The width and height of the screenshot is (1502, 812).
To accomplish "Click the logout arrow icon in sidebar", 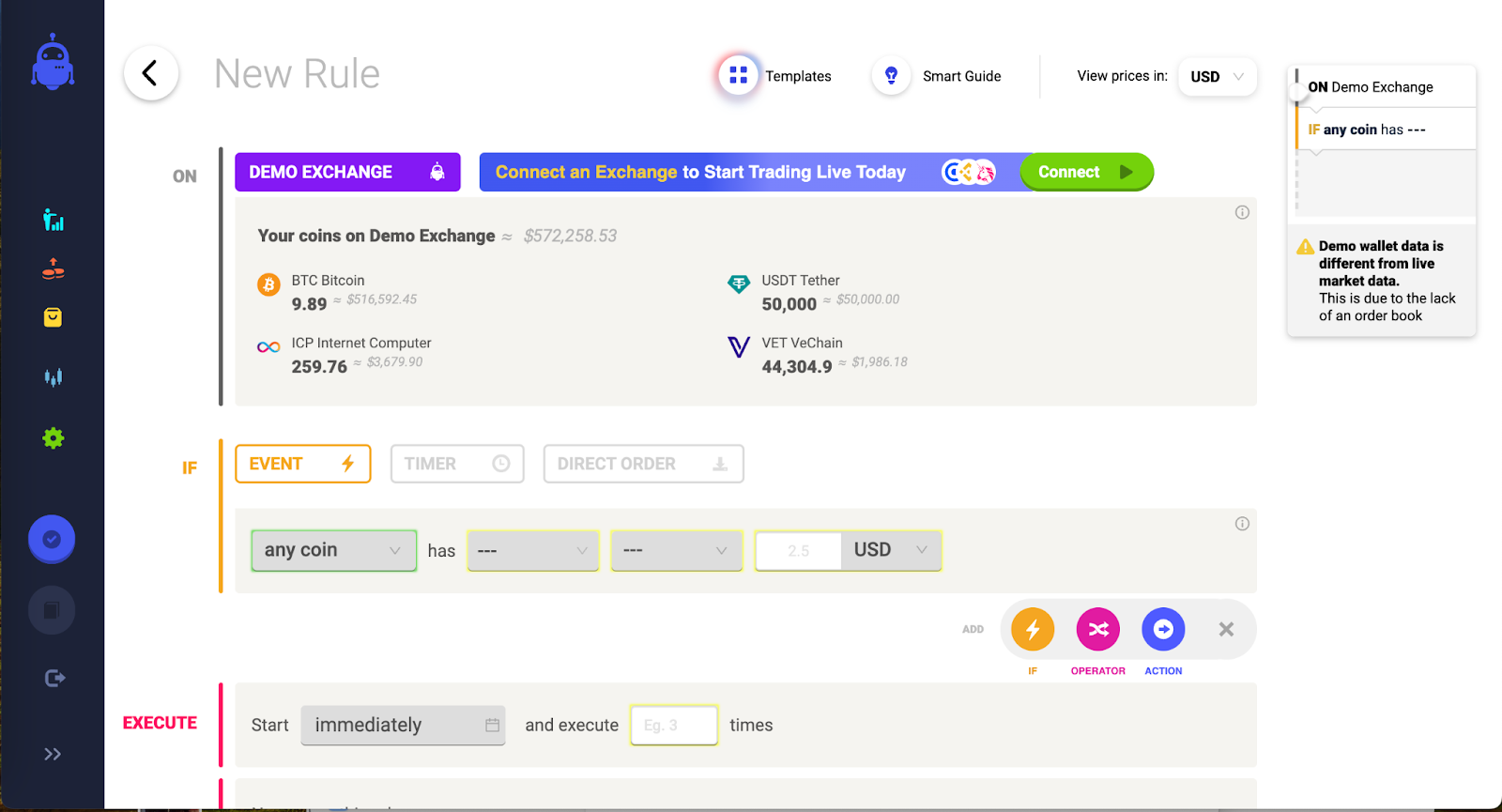I will [54, 678].
